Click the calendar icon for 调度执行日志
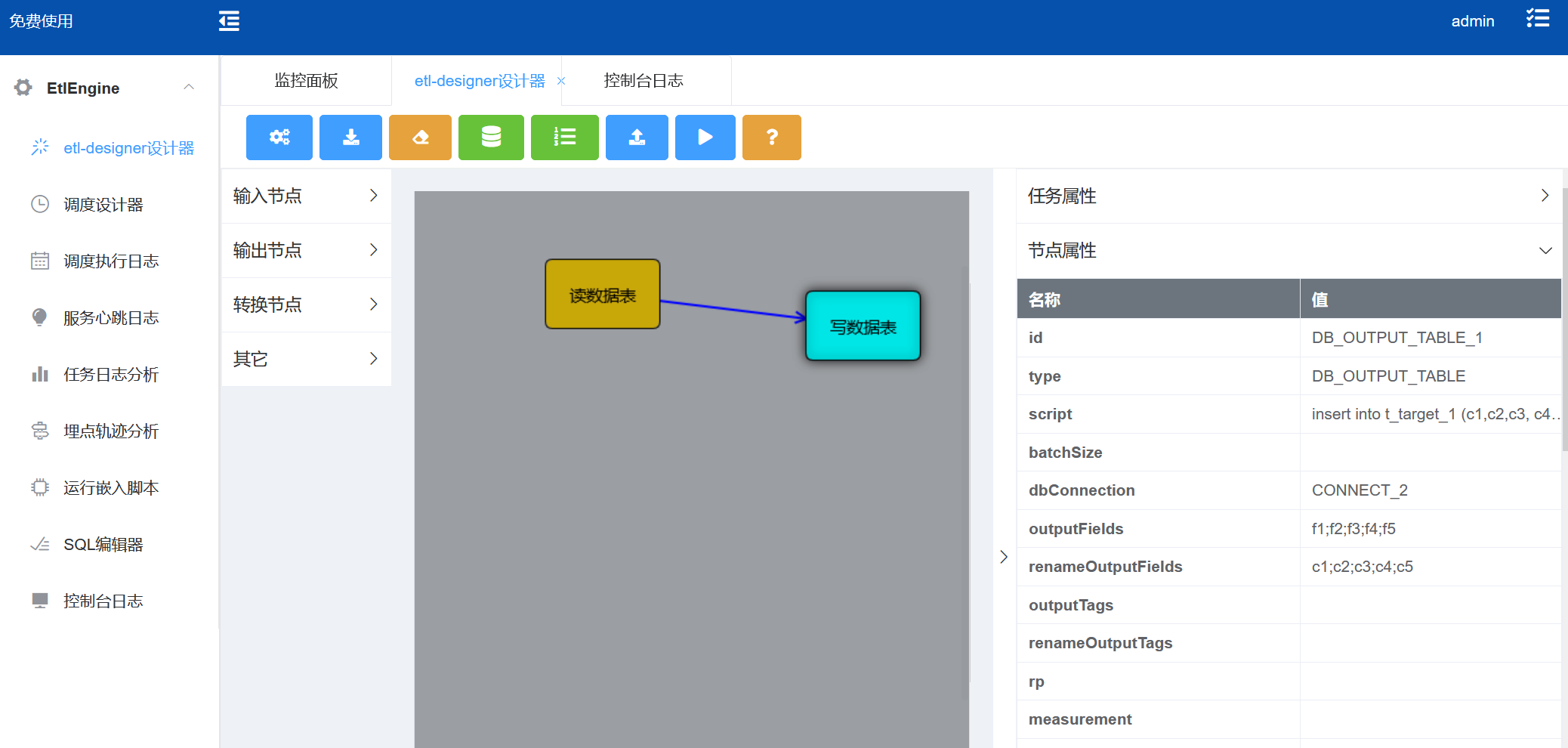The height and width of the screenshot is (748, 1568). (40, 261)
